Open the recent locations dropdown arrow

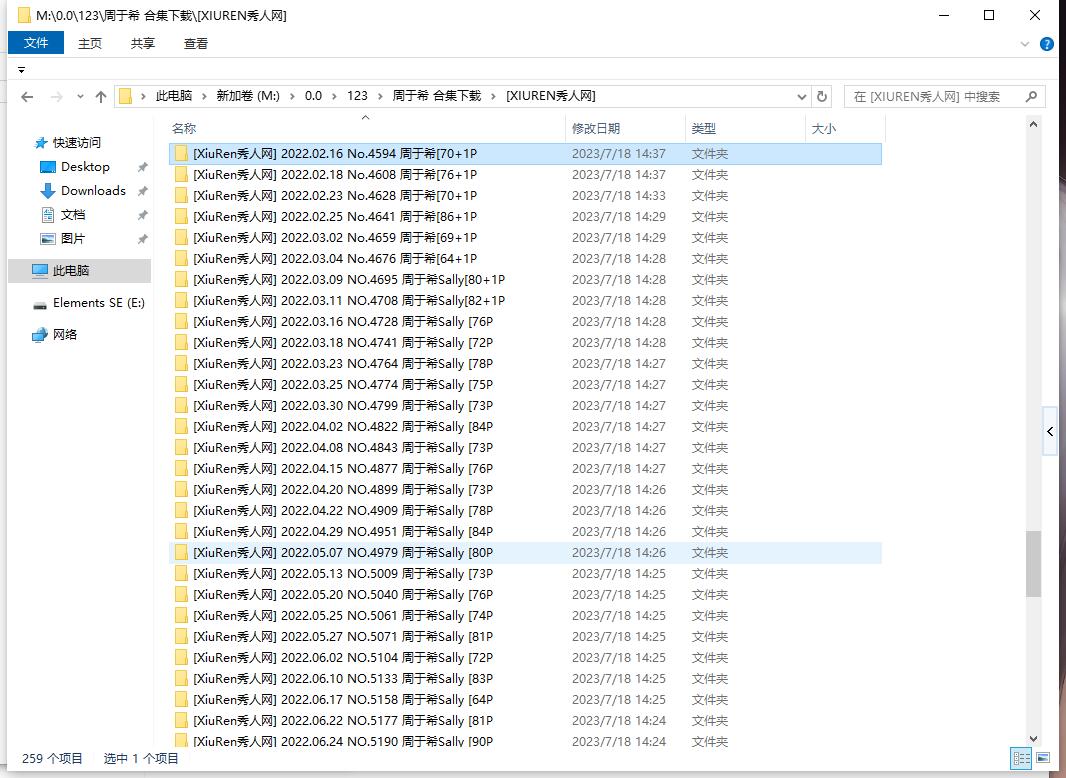pos(80,97)
